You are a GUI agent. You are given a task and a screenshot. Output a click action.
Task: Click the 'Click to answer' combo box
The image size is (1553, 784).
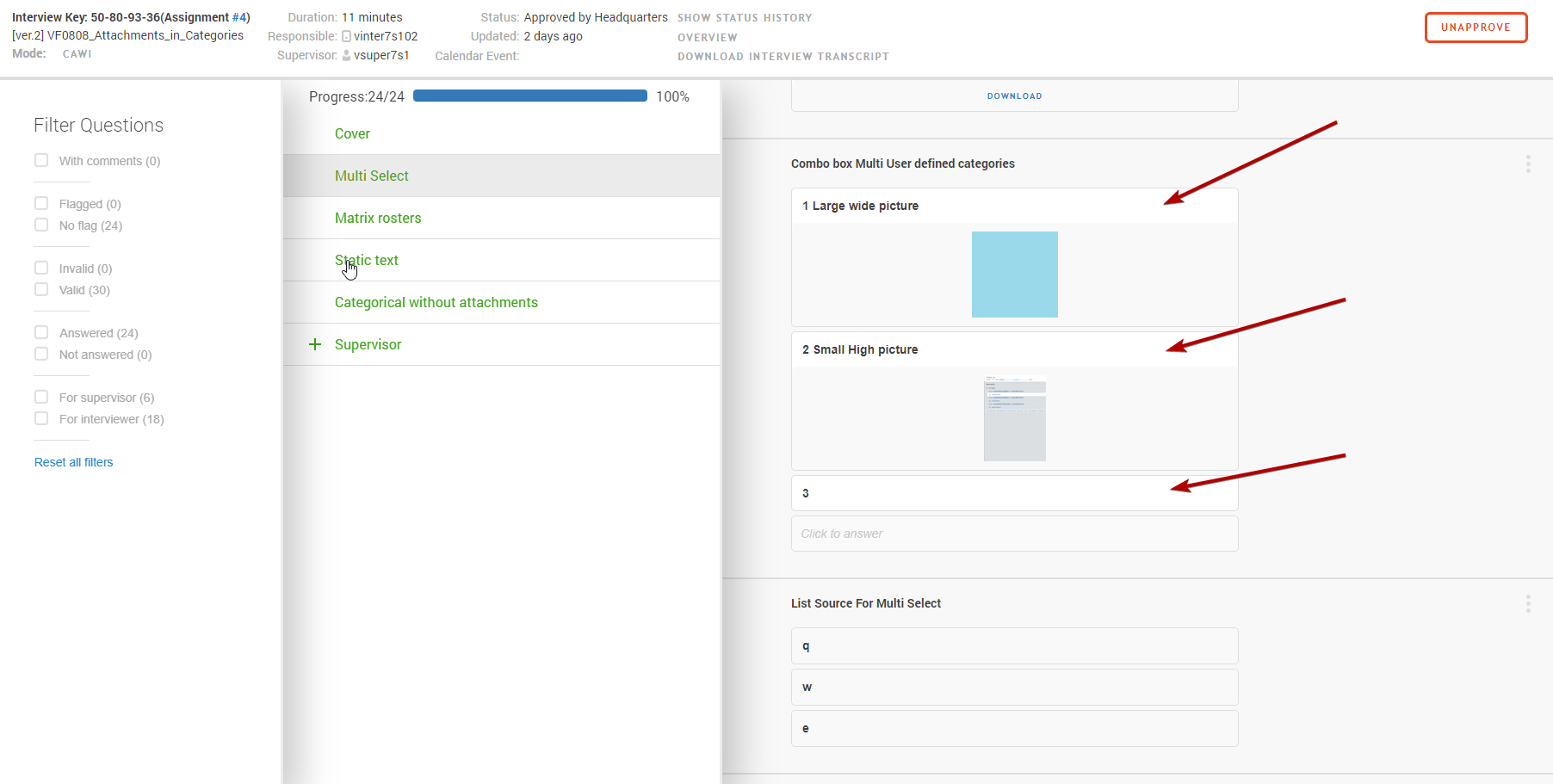click(1015, 534)
